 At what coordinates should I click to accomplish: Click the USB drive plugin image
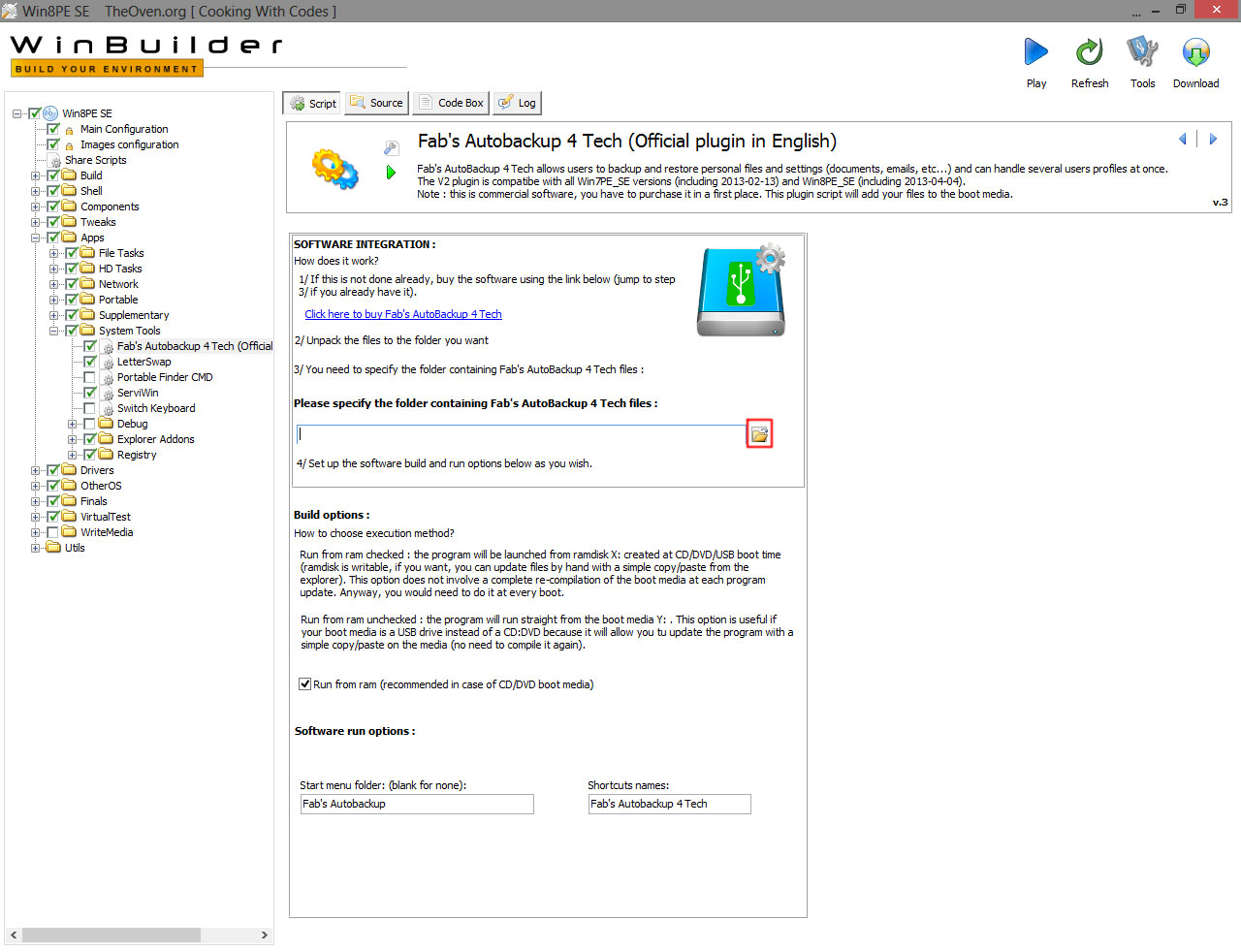tap(742, 290)
